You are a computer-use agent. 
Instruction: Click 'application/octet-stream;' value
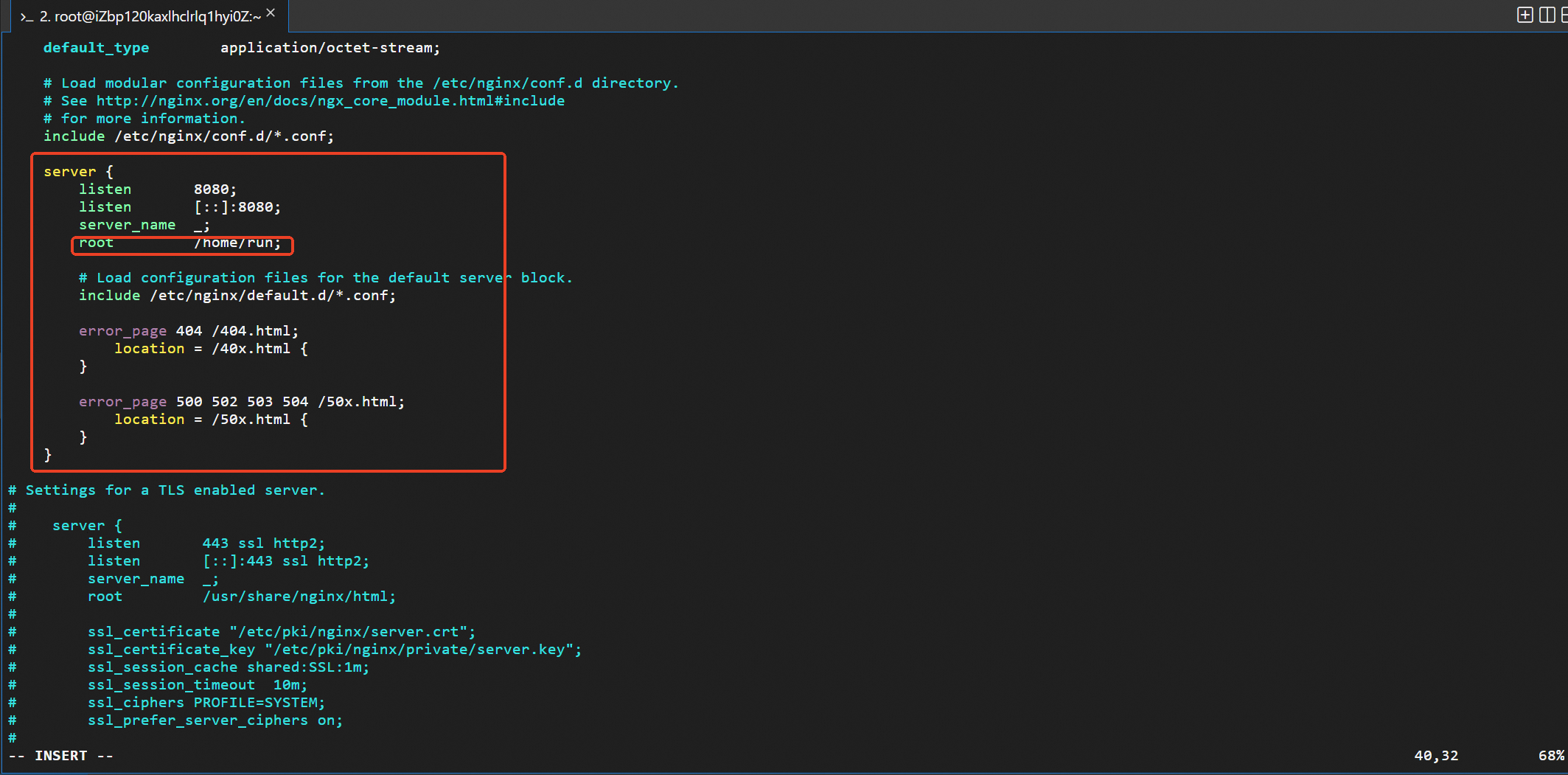[330, 48]
